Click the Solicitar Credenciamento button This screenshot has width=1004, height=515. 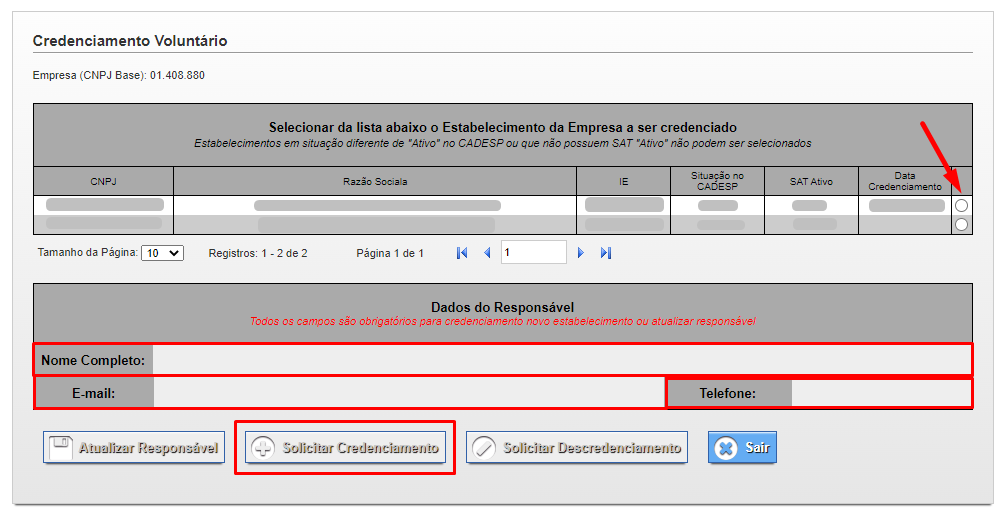click(x=345, y=447)
